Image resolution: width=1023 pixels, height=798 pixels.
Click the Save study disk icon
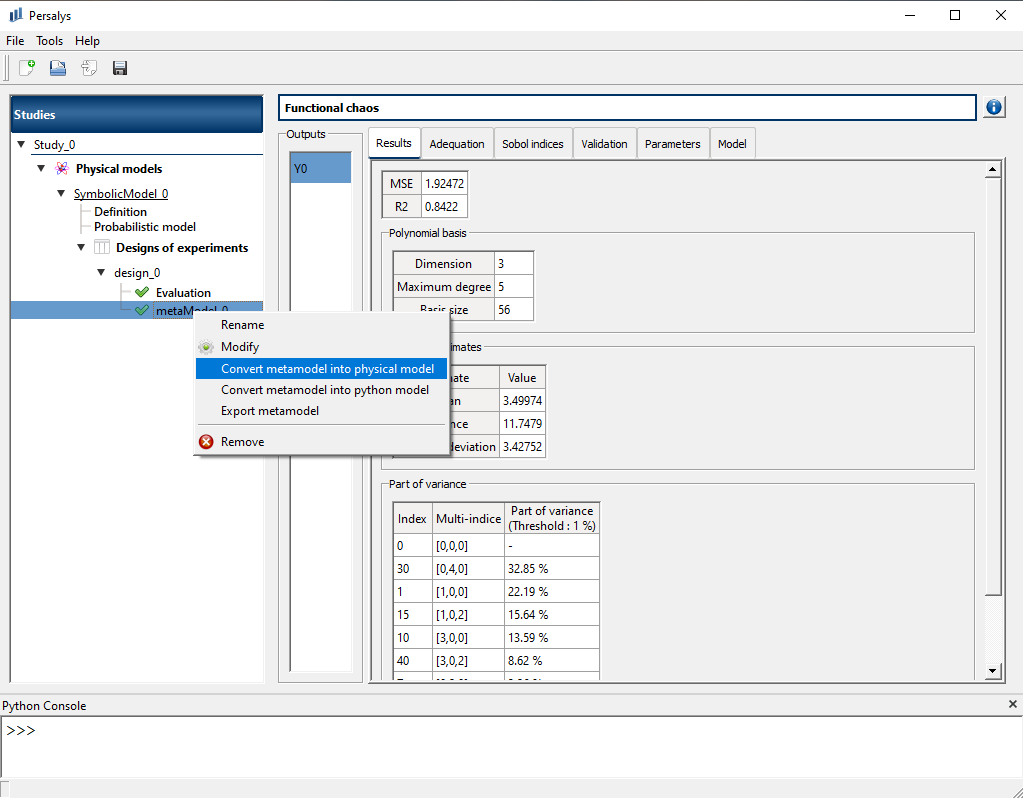click(120, 68)
